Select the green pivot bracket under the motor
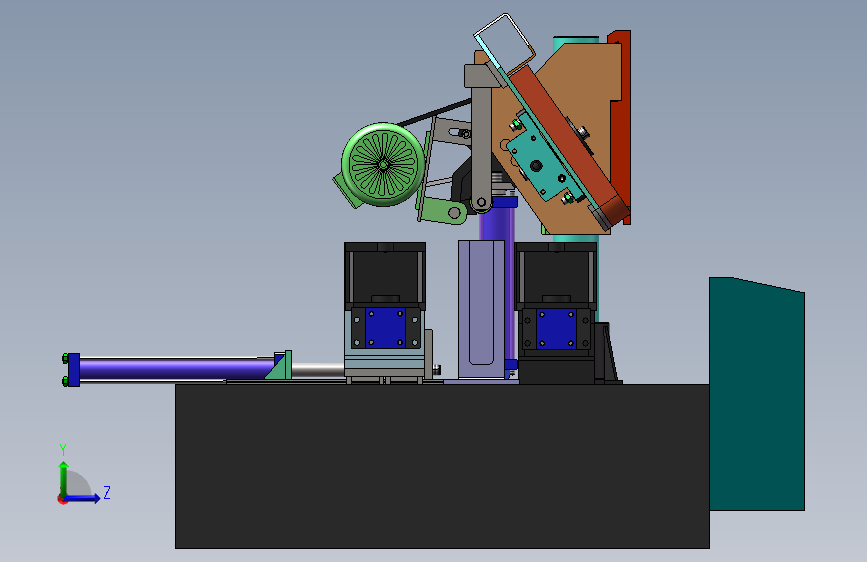Viewport: 867px width, 562px height. tap(442, 211)
